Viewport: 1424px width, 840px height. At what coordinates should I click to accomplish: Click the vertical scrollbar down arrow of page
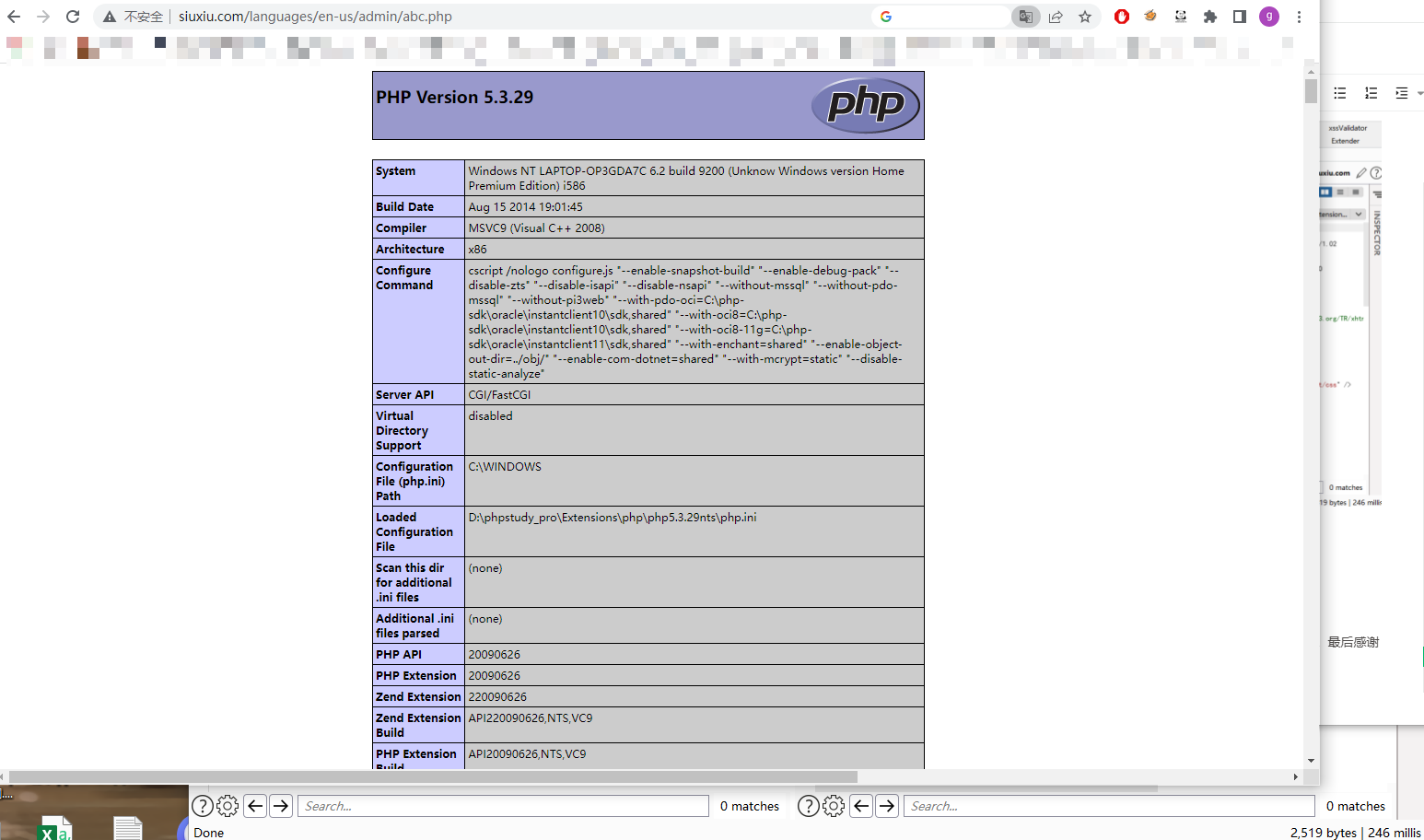[x=1312, y=761]
